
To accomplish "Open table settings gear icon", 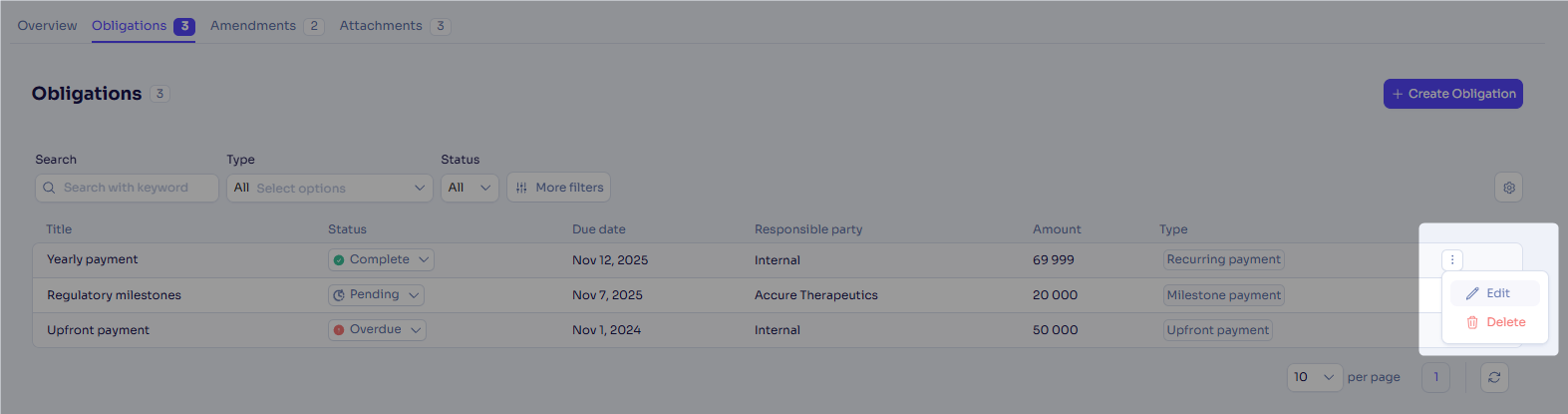I will pos(1509,188).
